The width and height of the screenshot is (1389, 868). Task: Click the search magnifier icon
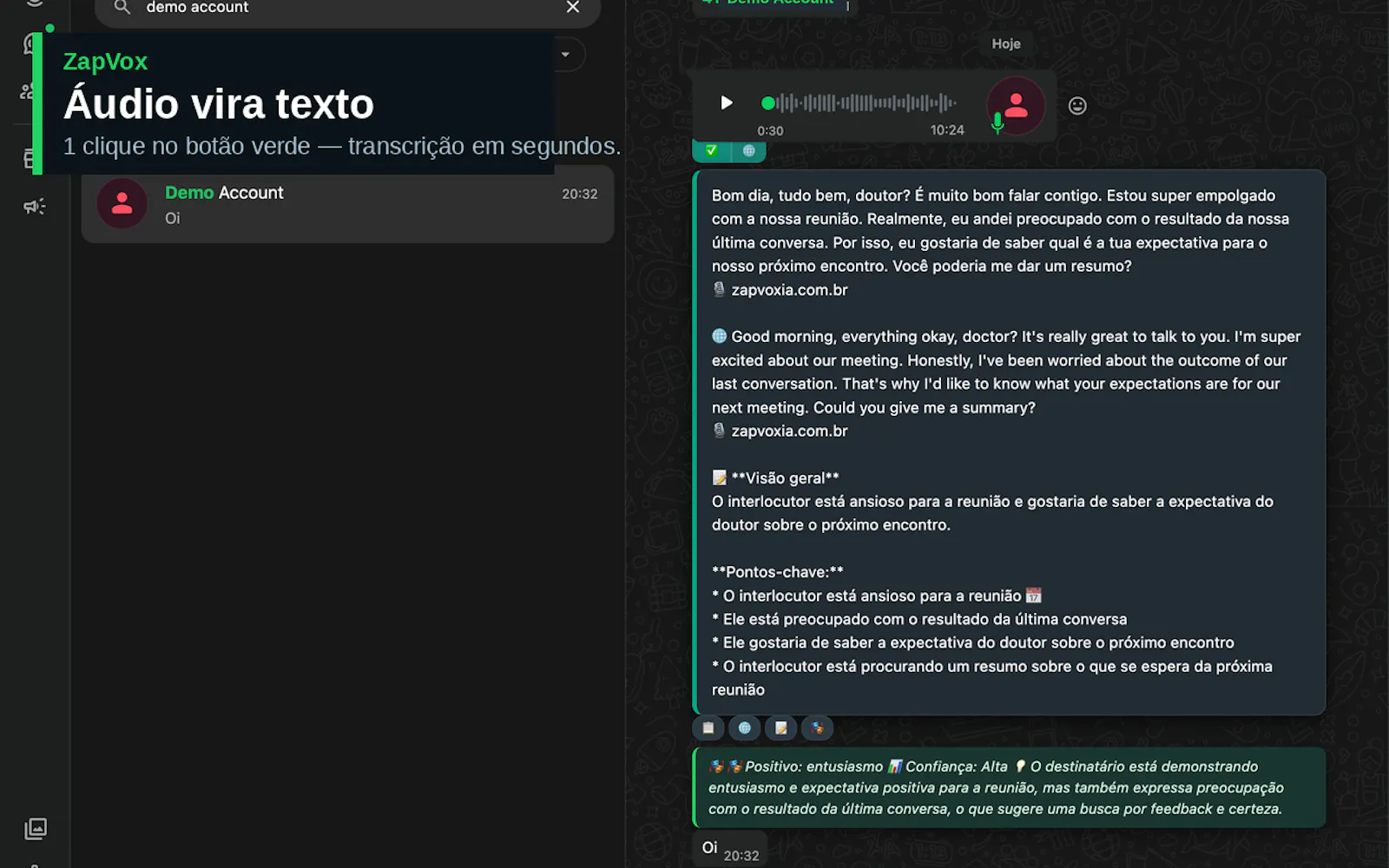point(122,7)
